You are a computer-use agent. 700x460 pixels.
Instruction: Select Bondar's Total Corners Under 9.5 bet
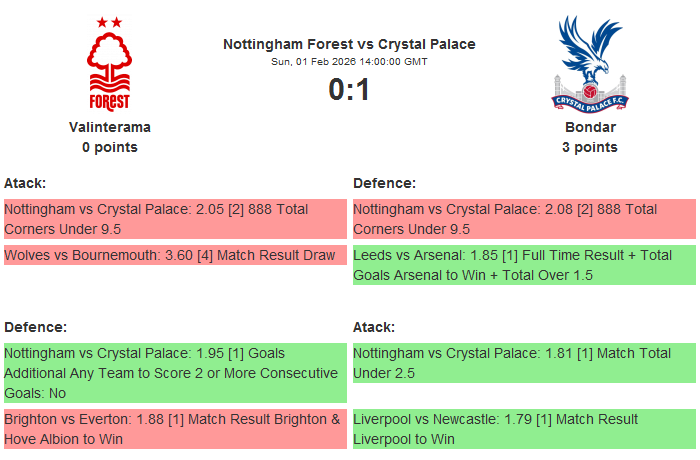coord(523,219)
